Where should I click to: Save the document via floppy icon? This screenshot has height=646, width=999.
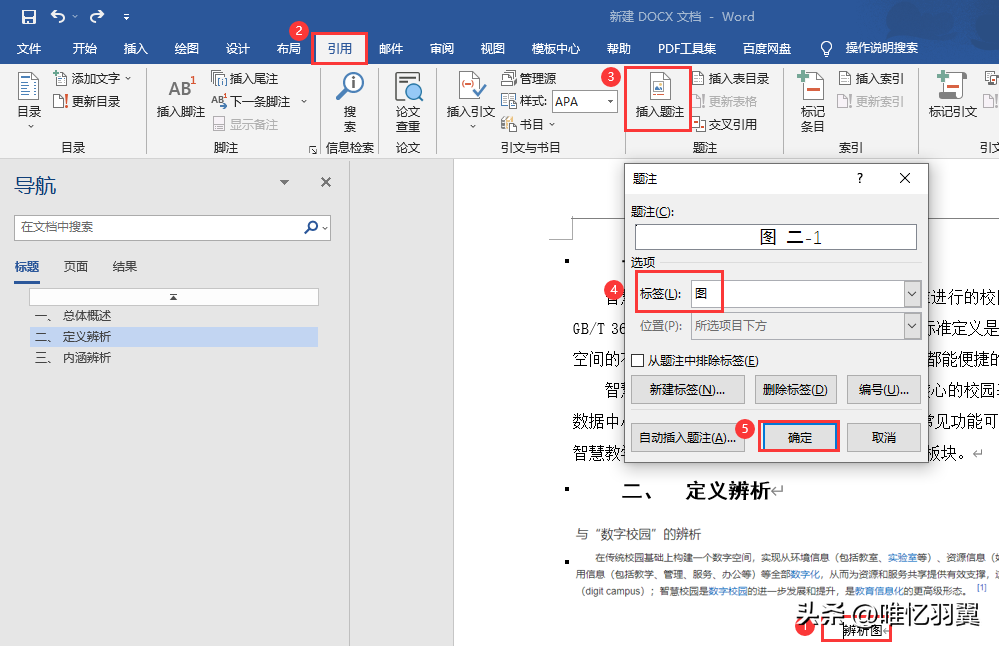(x=29, y=17)
